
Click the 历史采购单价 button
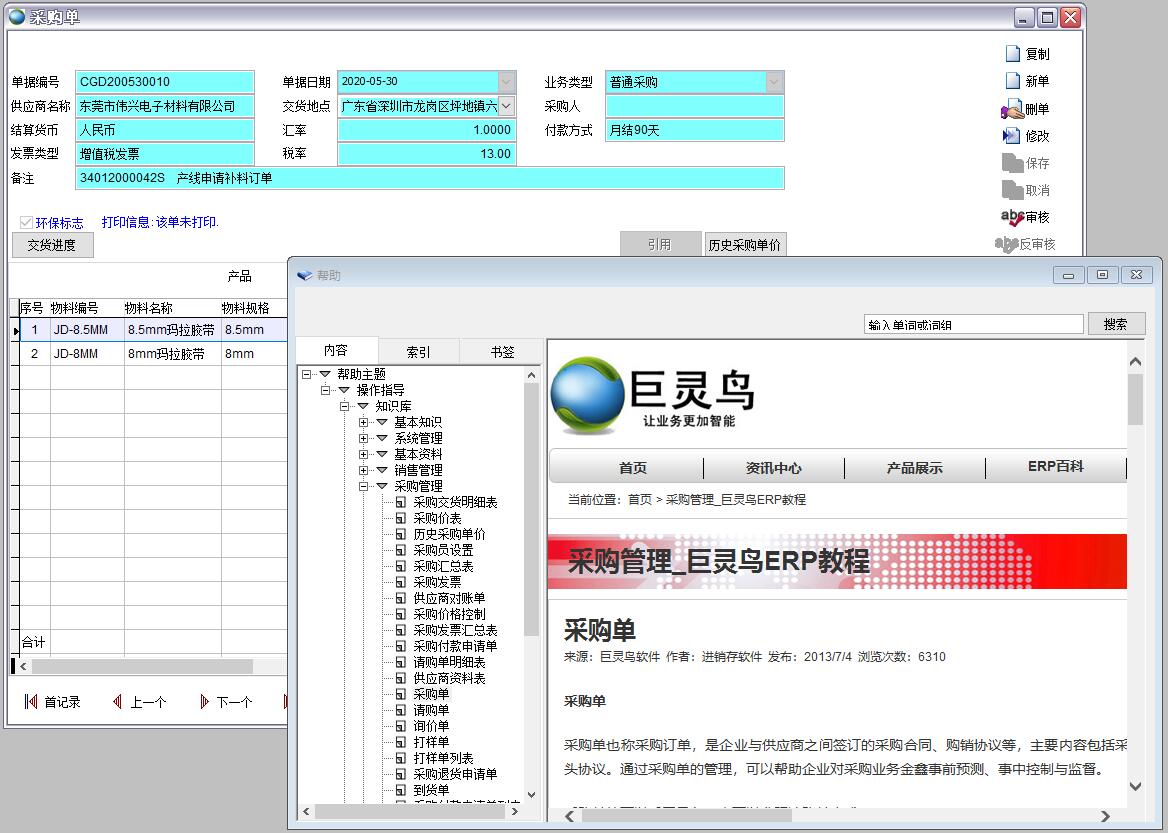pyautogui.click(x=744, y=245)
